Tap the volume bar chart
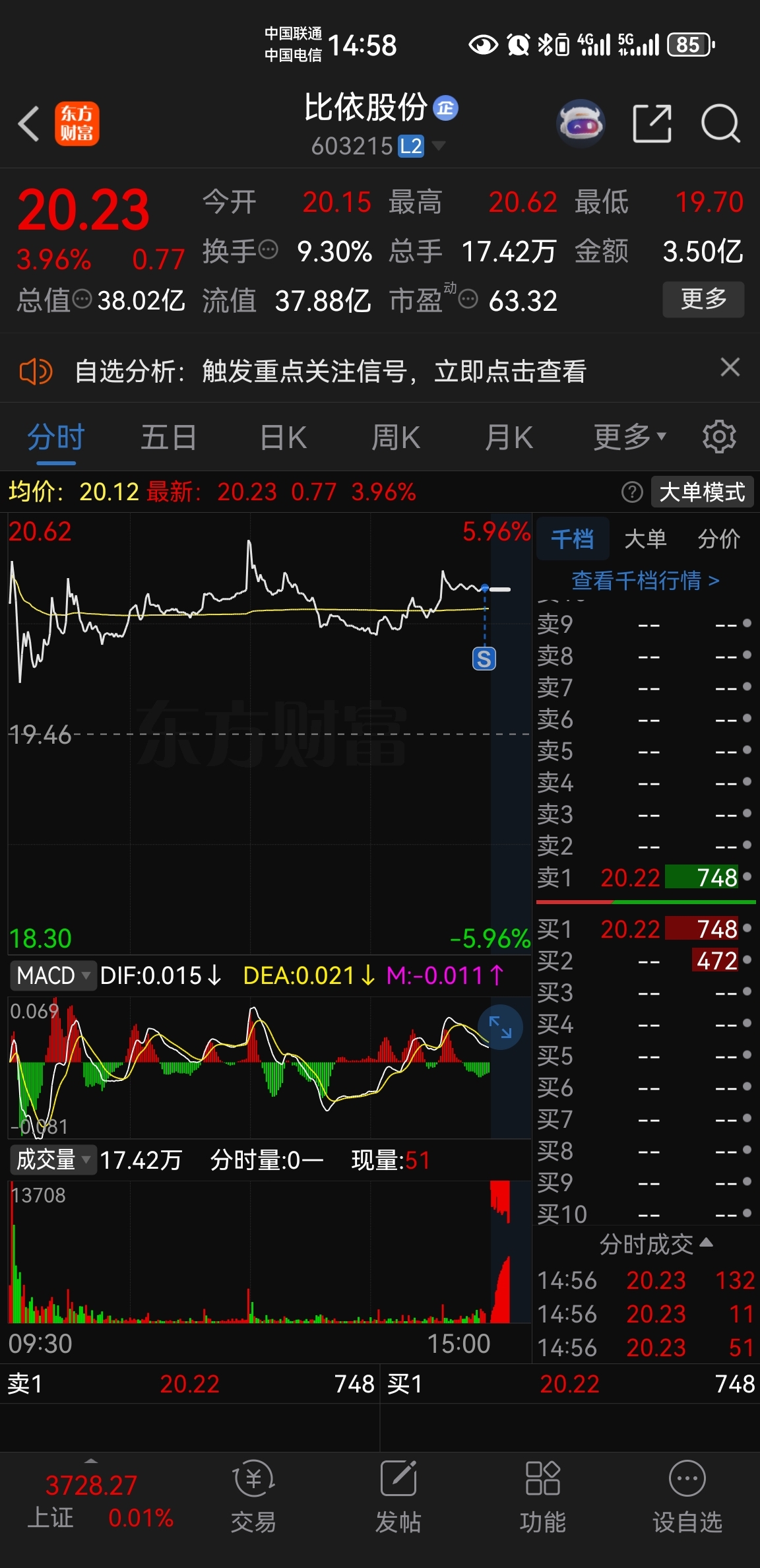This screenshot has width=760, height=1568. 269,1253
